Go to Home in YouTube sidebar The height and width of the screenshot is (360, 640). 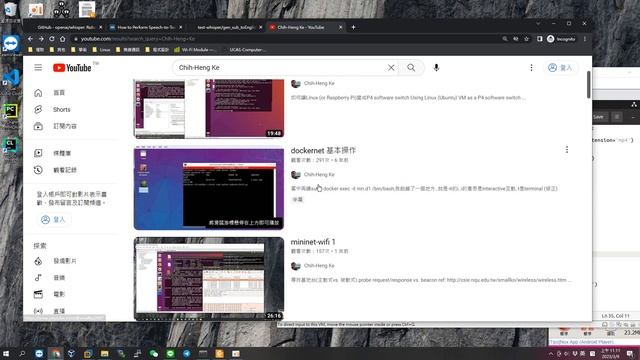[x=59, y=93]
